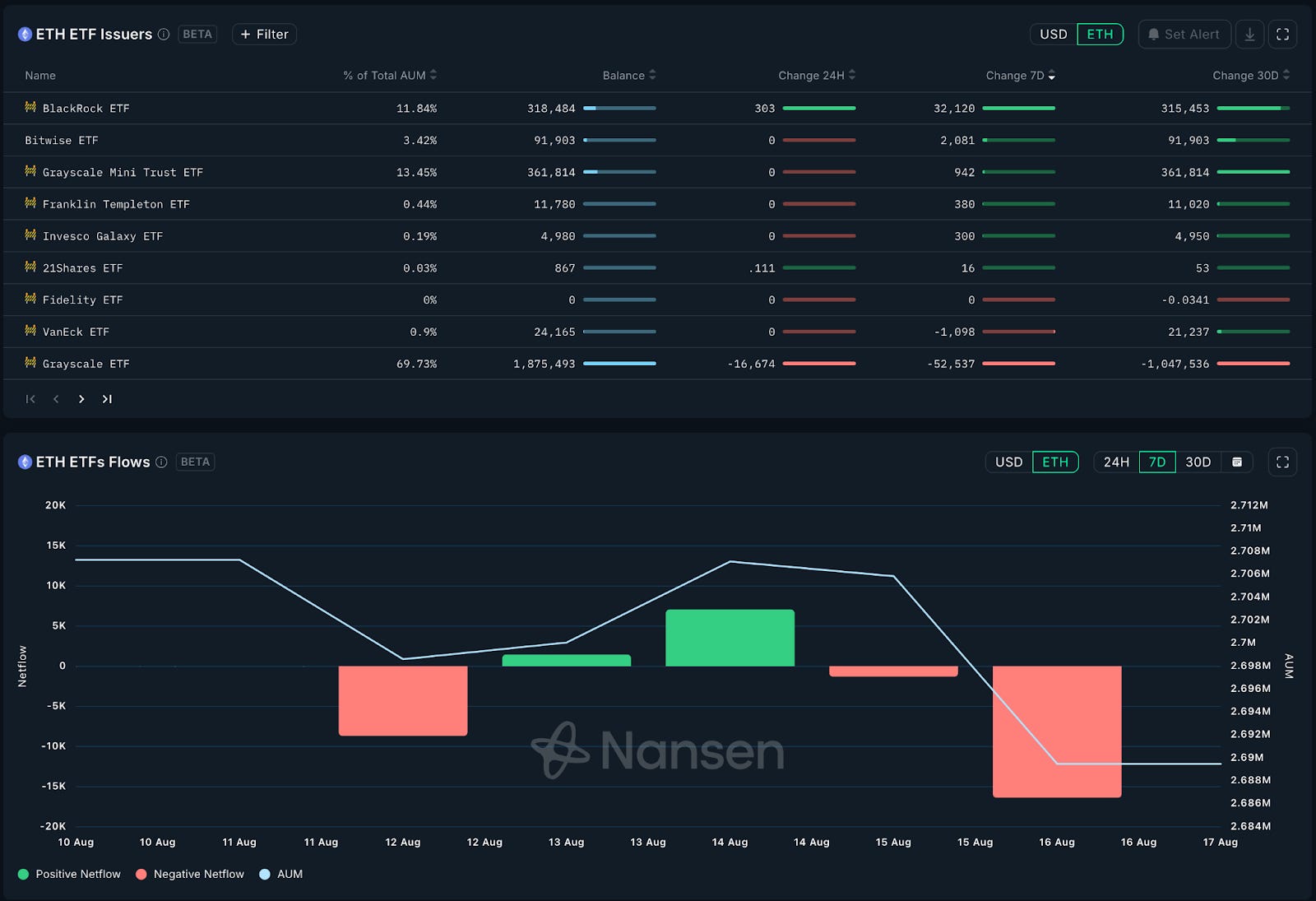
Task: Click the Set Alert bell button
Action: (1184, 35)
